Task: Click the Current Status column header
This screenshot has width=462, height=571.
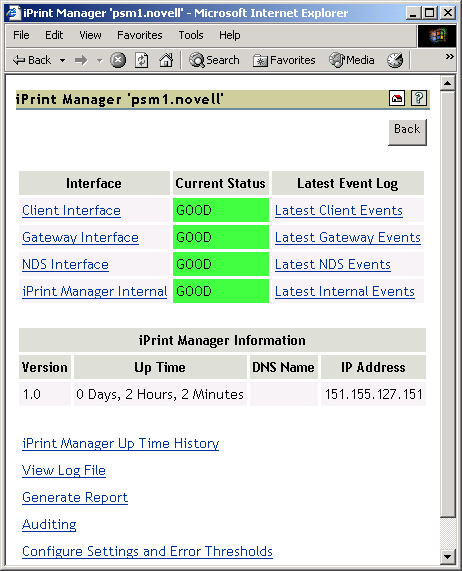Action: tap(221, 183)
